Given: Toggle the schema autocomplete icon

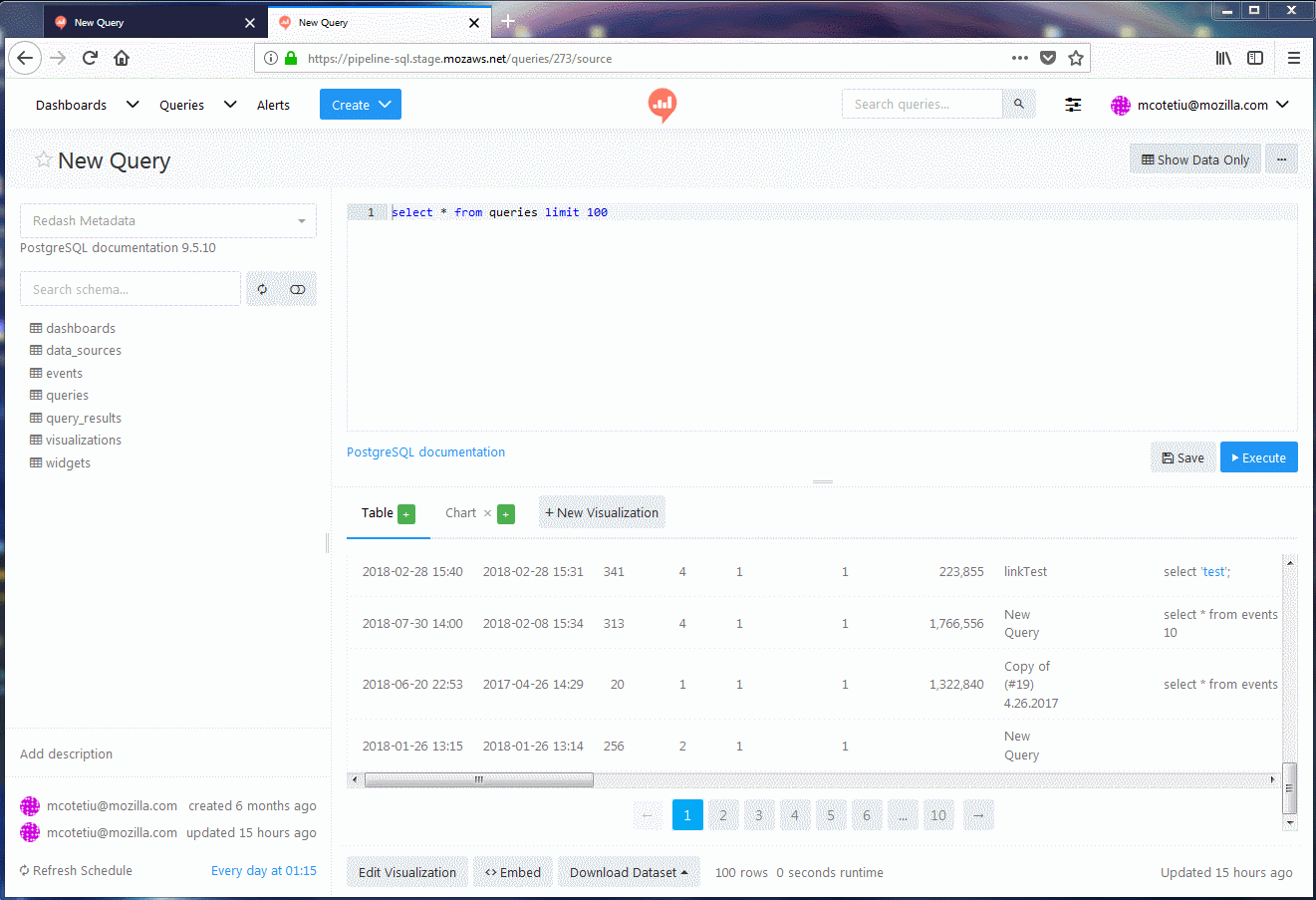Looking at the screenshot, I should pos(297,288).
